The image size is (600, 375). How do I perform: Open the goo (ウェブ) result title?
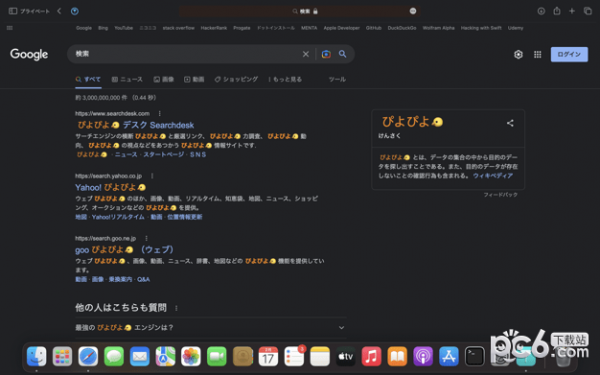(x=124, y=250)
